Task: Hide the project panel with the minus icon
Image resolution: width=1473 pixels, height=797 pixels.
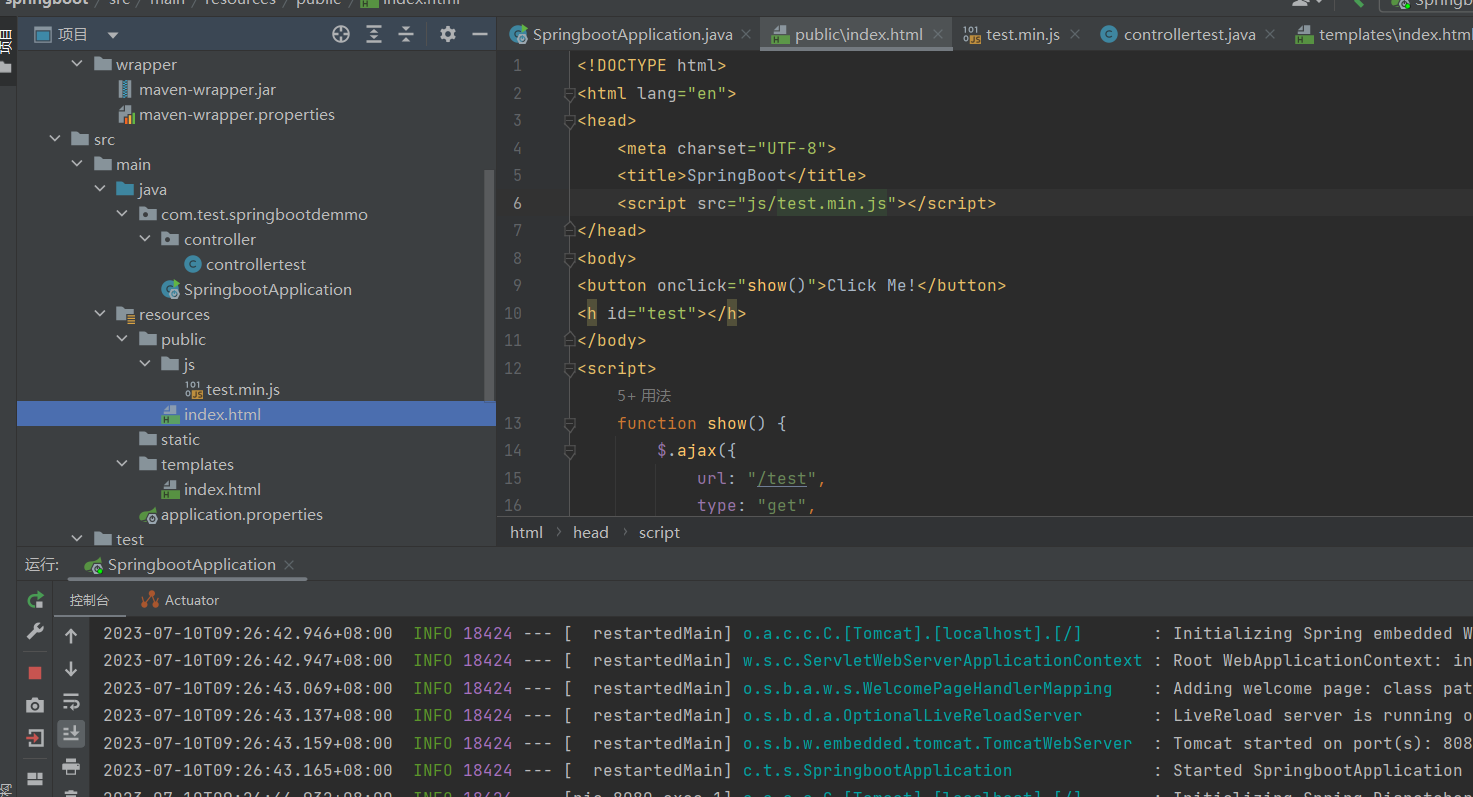Action: point(480,34)
